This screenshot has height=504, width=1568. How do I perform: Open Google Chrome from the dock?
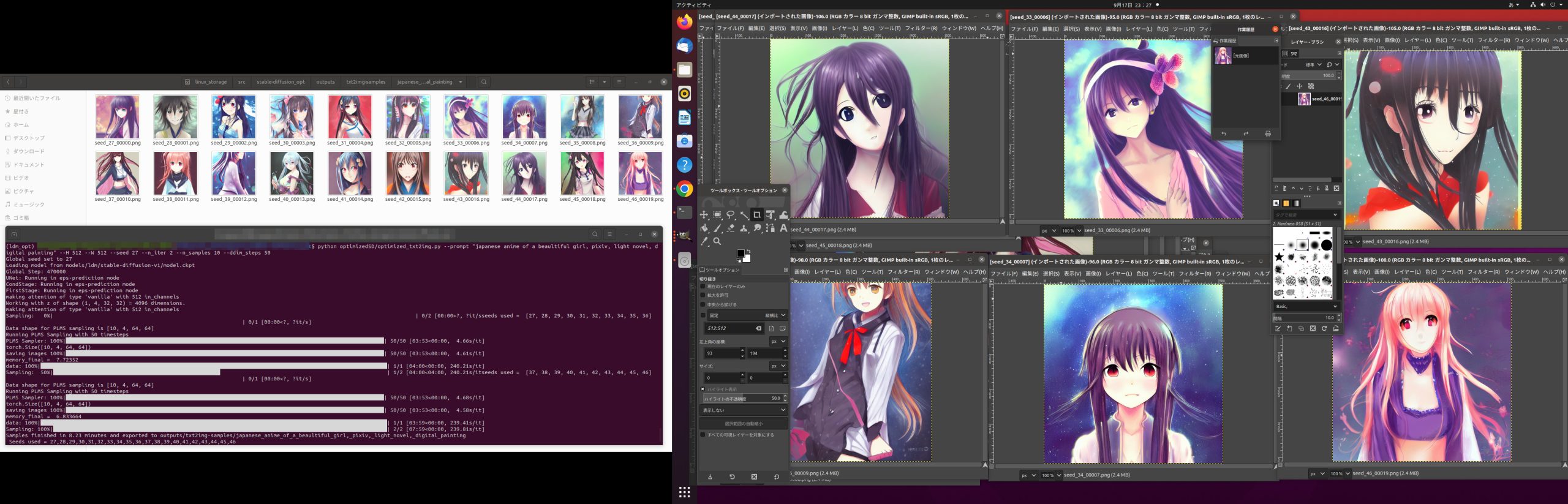pos(685,189)
